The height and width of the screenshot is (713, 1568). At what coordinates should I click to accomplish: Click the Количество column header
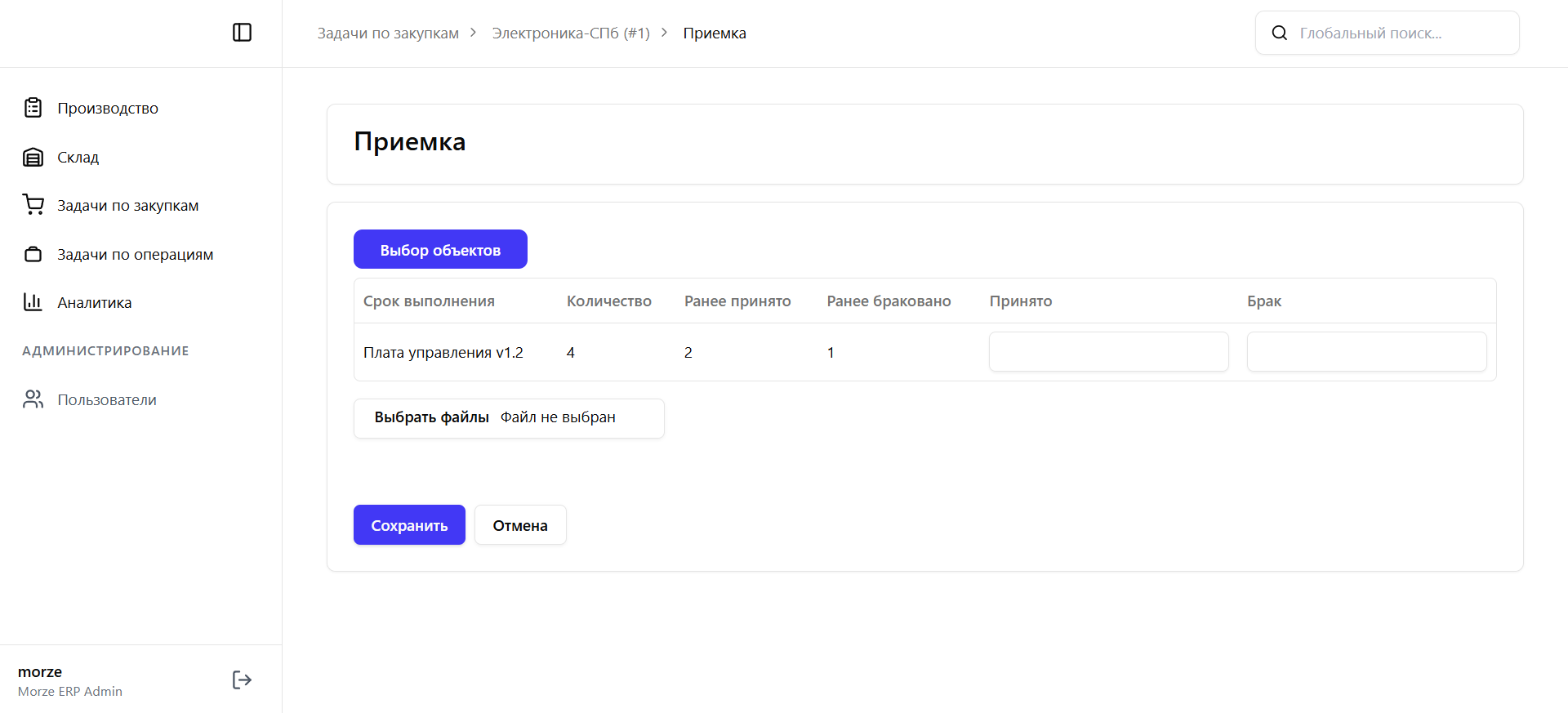(609, 301)
